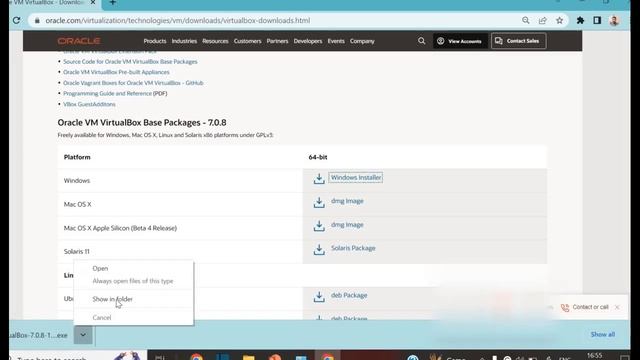Close the Contact or call widget
Screen dimensions: 640x360
617,307
